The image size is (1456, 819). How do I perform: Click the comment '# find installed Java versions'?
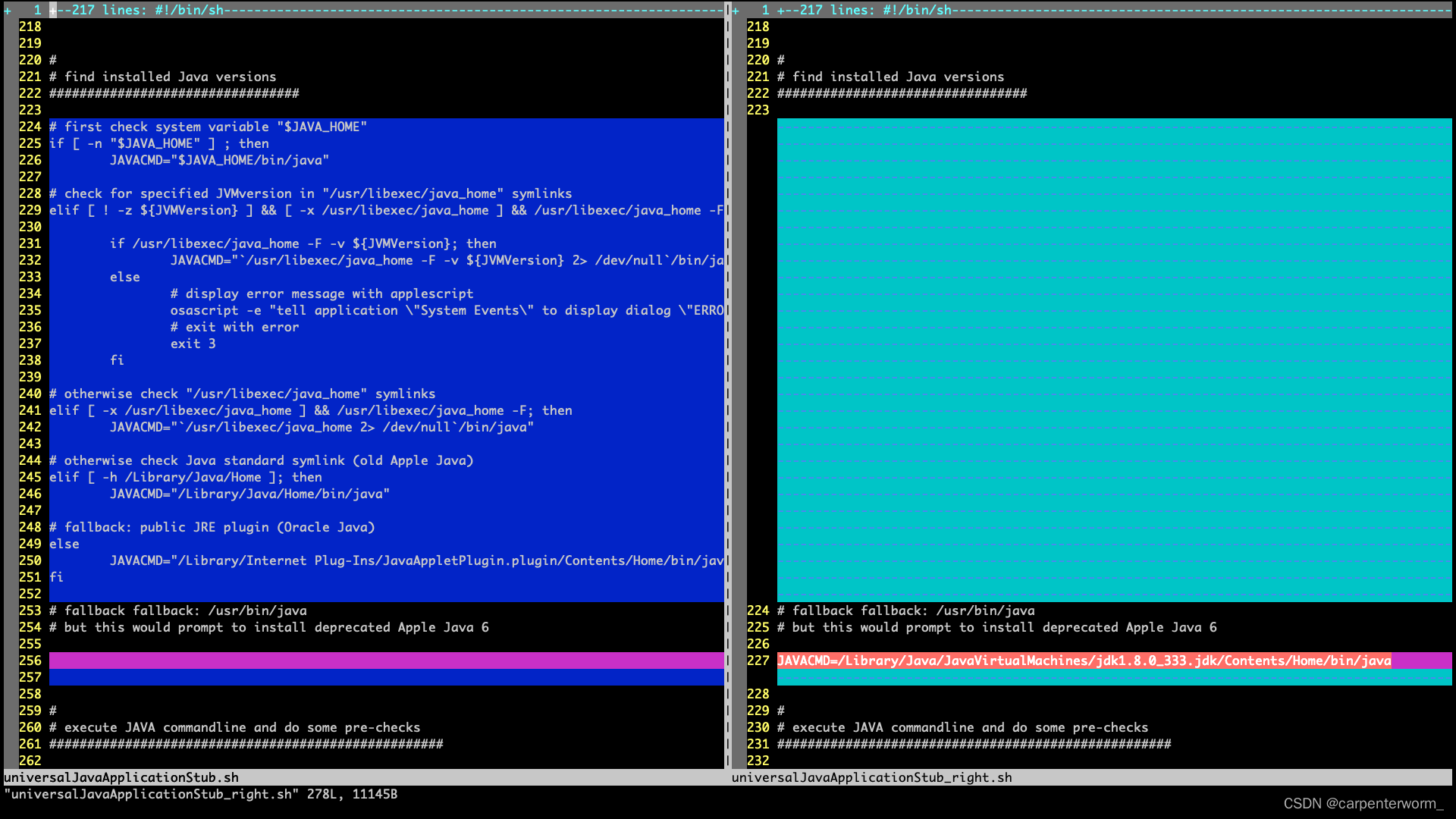[x=162, y=76]
